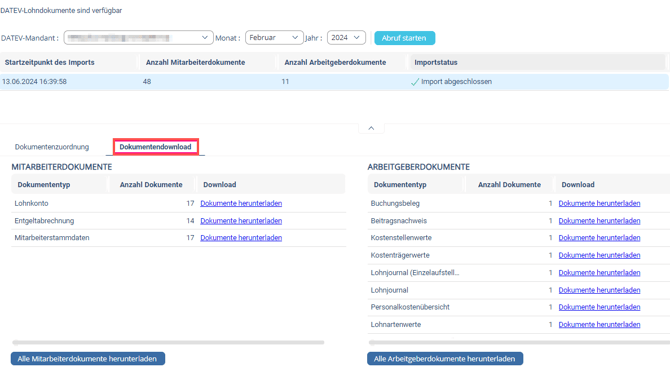Download Lohnkonto documents
The image size is (670, 367).
click(x=241, y=203)
